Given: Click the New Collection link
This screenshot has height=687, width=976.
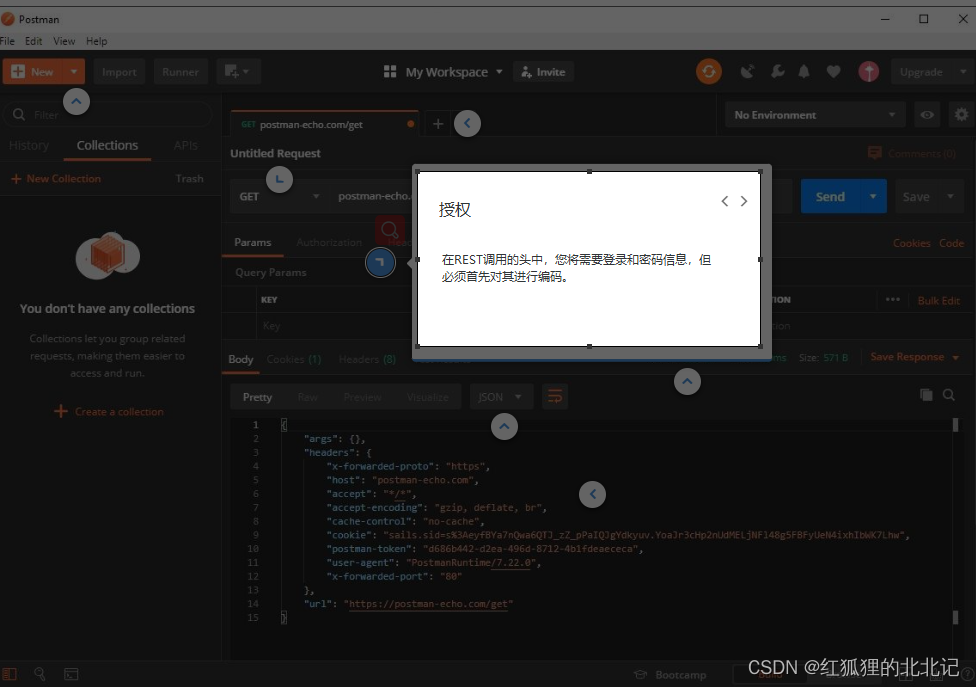Looking at the screenshot, I should 56,179.
